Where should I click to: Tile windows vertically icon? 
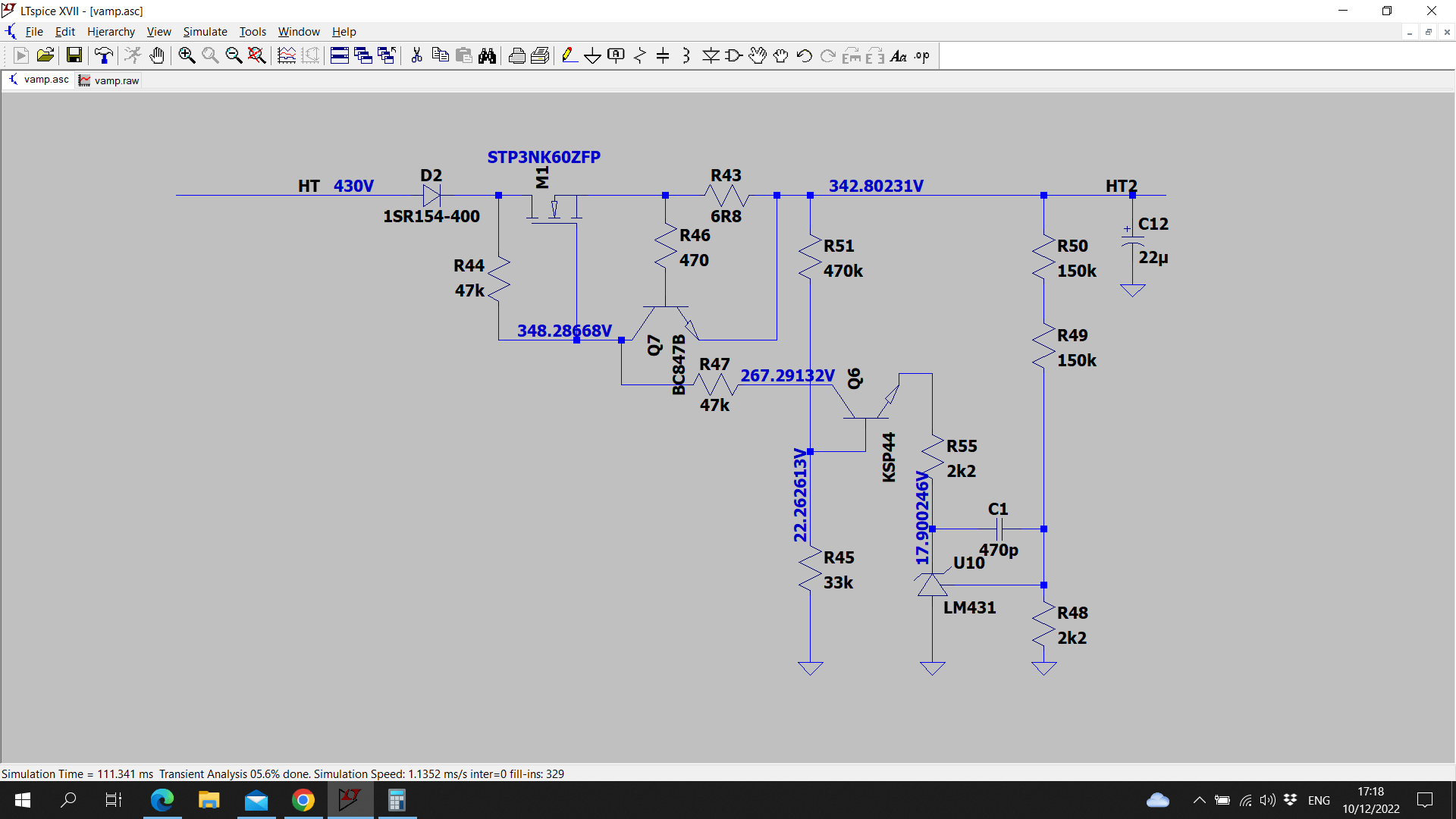pyautogui.click(x=363, y=55)
